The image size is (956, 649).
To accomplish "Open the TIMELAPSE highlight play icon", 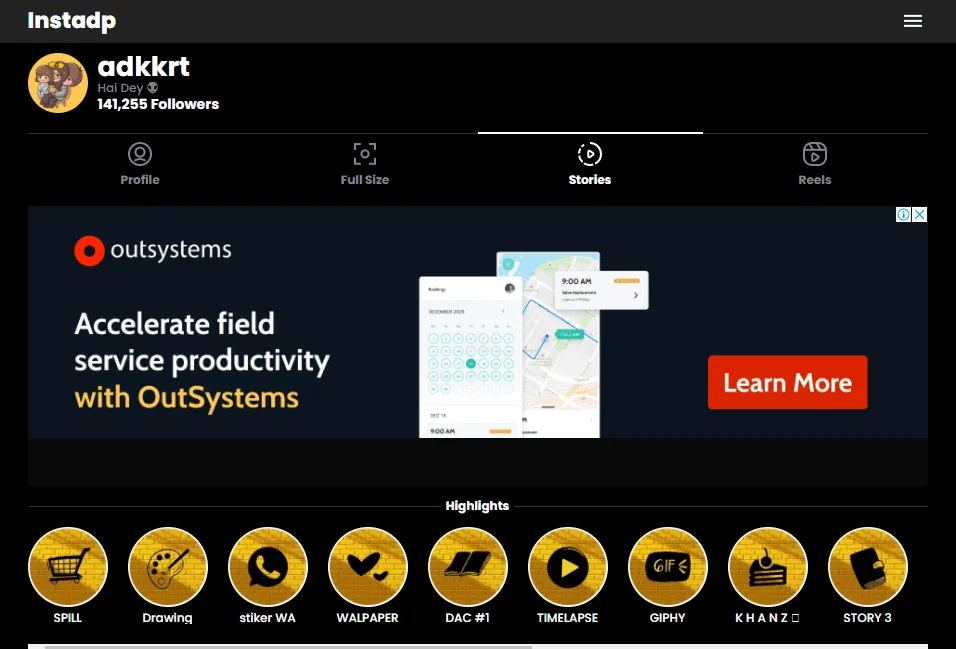I will tap(568, 567).
